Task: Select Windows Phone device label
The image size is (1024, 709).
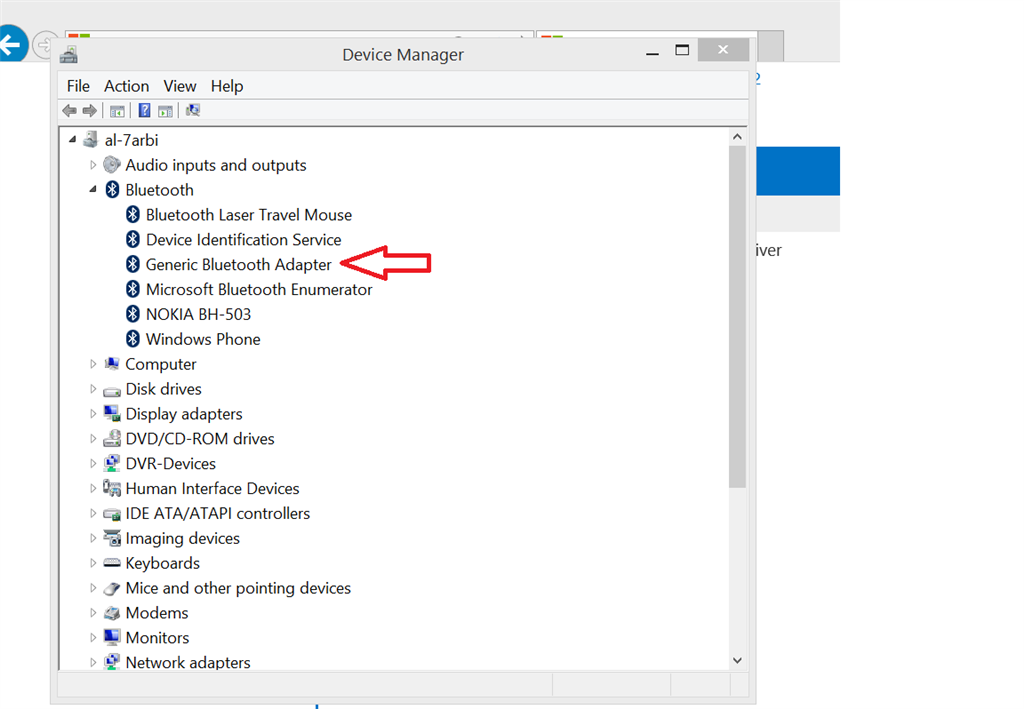Action: 203,339
